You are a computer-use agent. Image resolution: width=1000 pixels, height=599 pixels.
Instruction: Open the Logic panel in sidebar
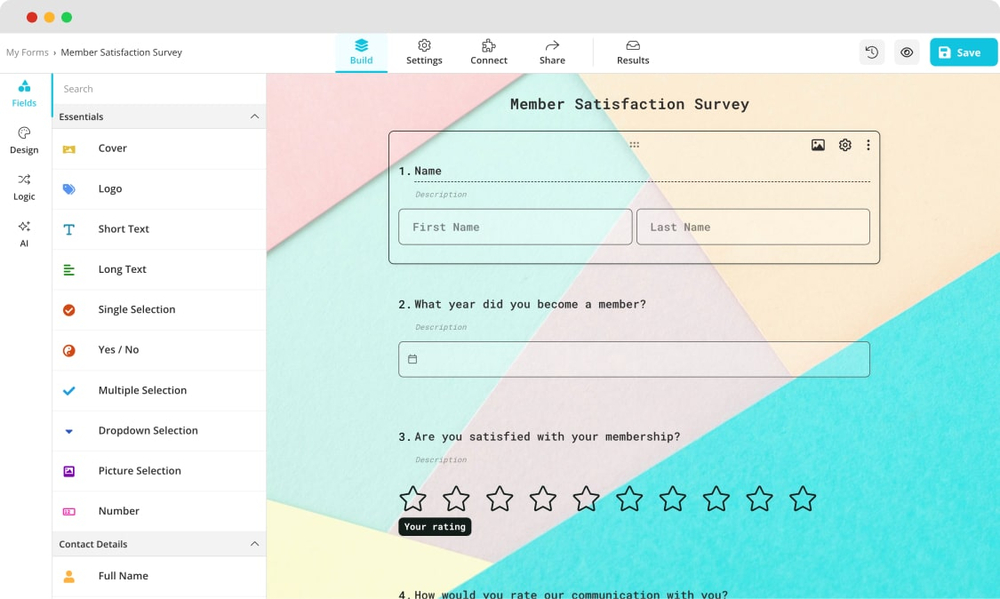click(x=24, y=187)
